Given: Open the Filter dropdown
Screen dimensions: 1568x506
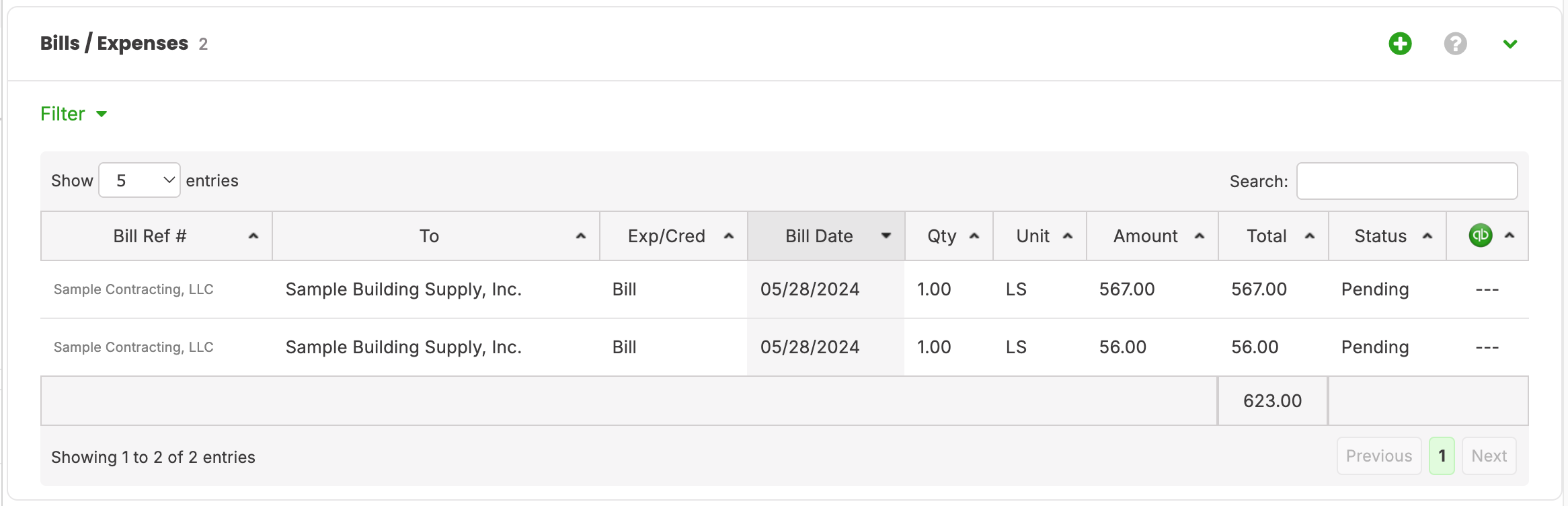Looking at the screenshot, I should 74,114.
